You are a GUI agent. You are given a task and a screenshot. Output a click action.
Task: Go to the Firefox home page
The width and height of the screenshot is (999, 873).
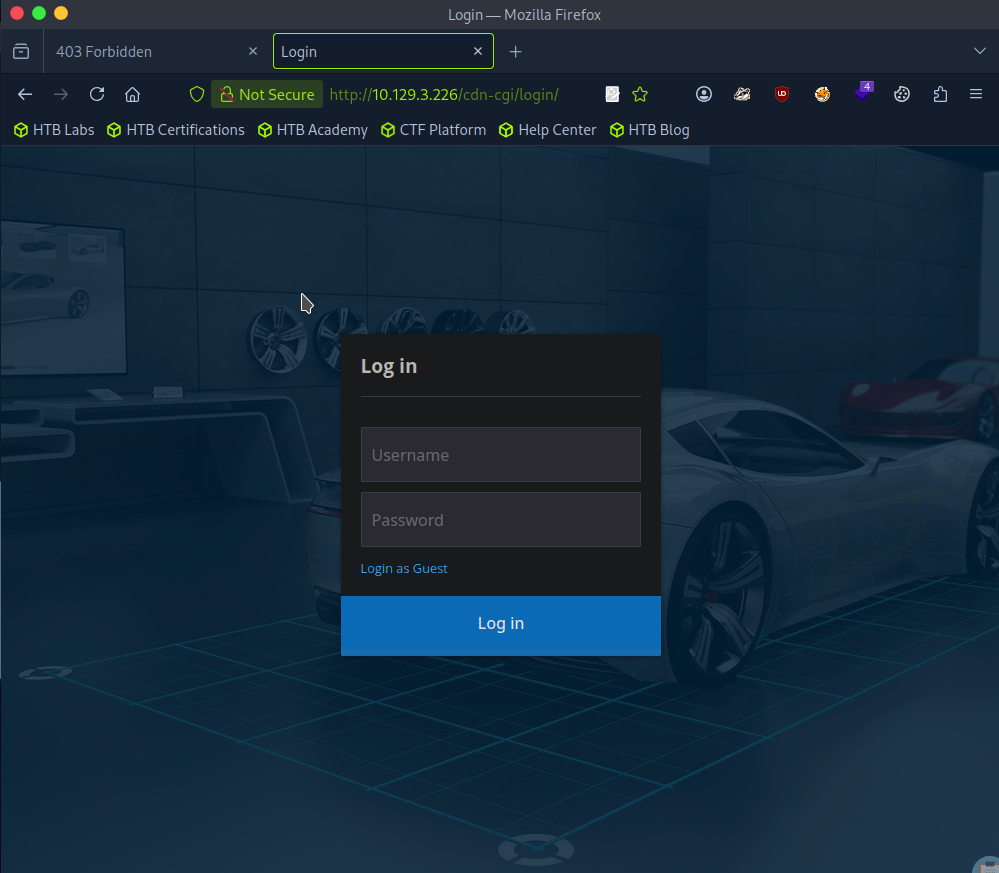(x=132, y=94)
